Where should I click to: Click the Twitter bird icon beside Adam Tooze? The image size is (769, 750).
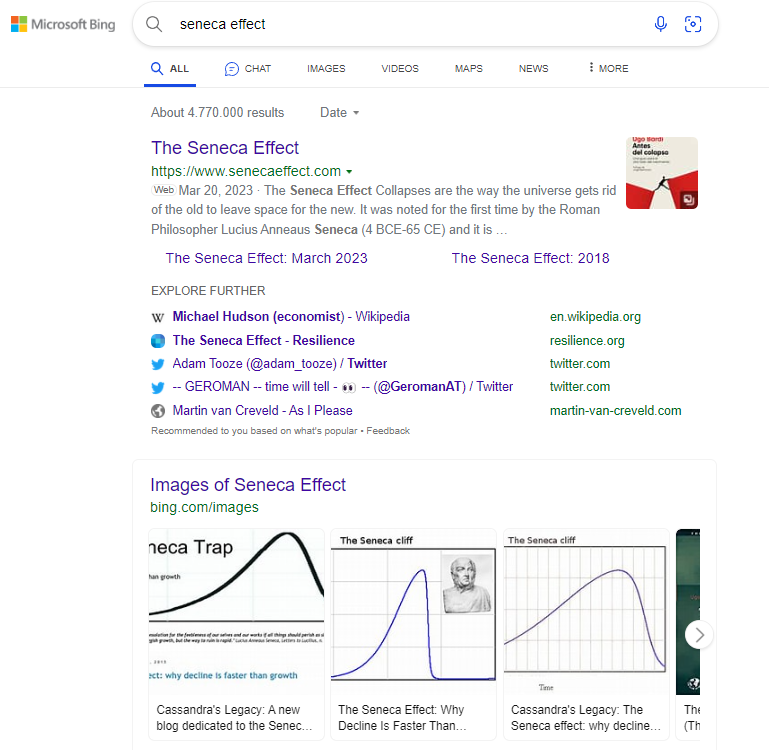click(x=158, y=364)
